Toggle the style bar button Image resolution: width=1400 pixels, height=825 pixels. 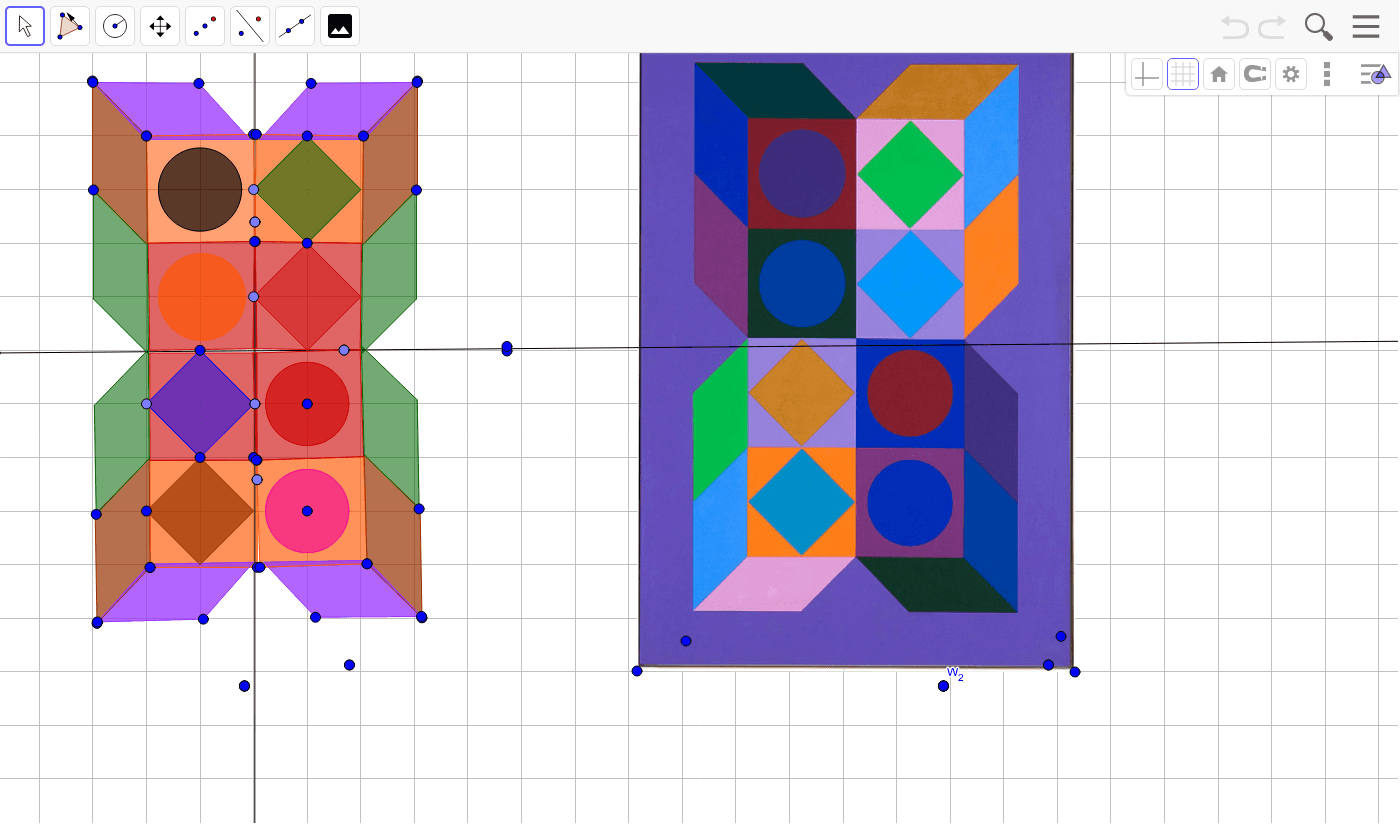coord(1376,74)
